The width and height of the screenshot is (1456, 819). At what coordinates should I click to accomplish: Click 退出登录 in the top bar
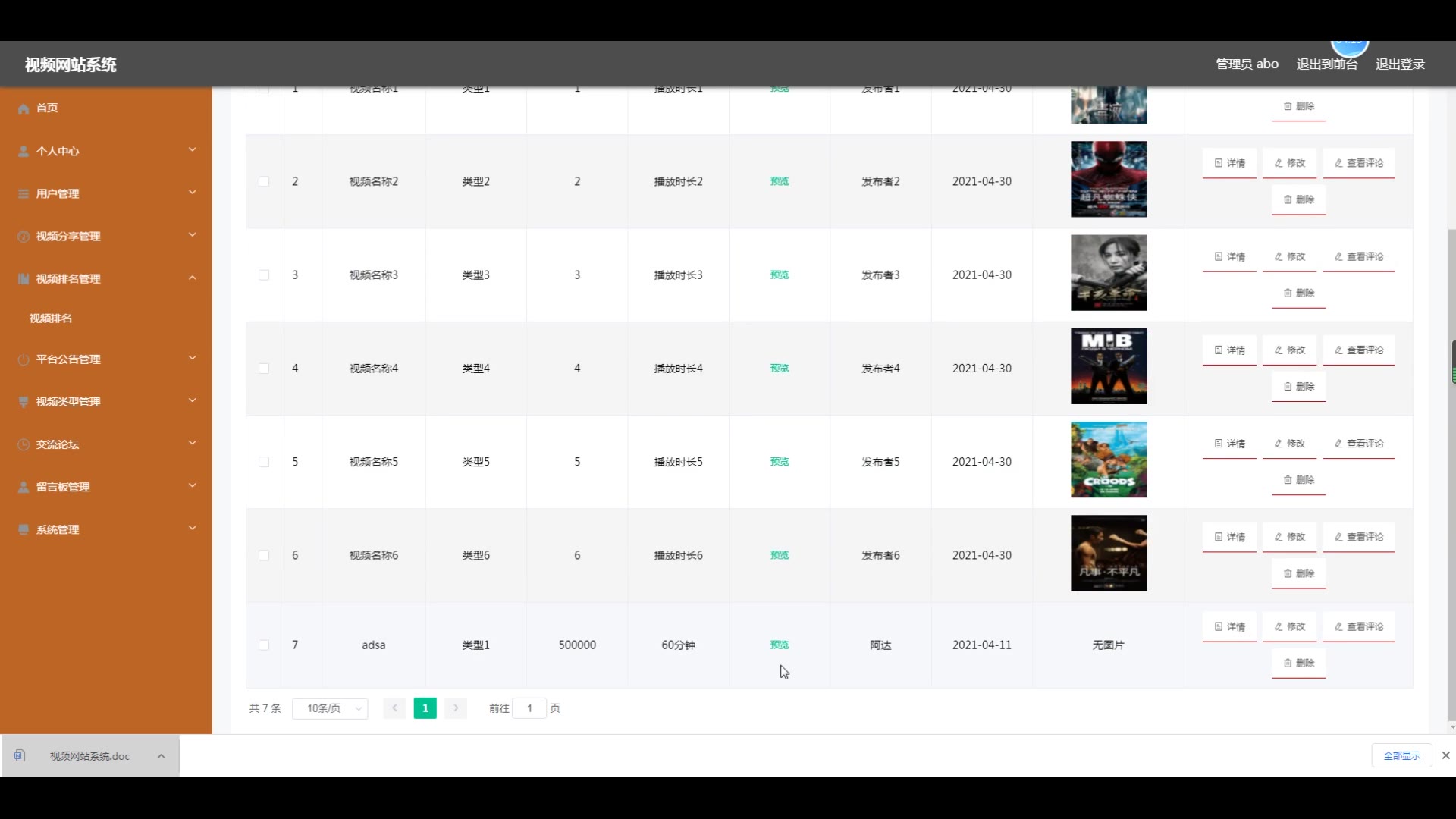click(1400, 64)
